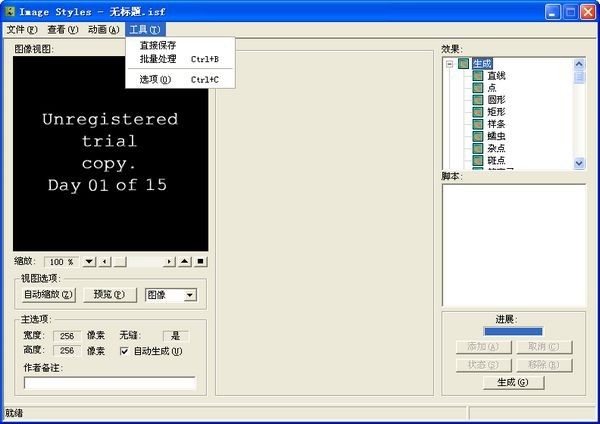600x424 pixels.
Task: Select the 直线 tree item
Action: pyautogui.click(x=496, y=76)
